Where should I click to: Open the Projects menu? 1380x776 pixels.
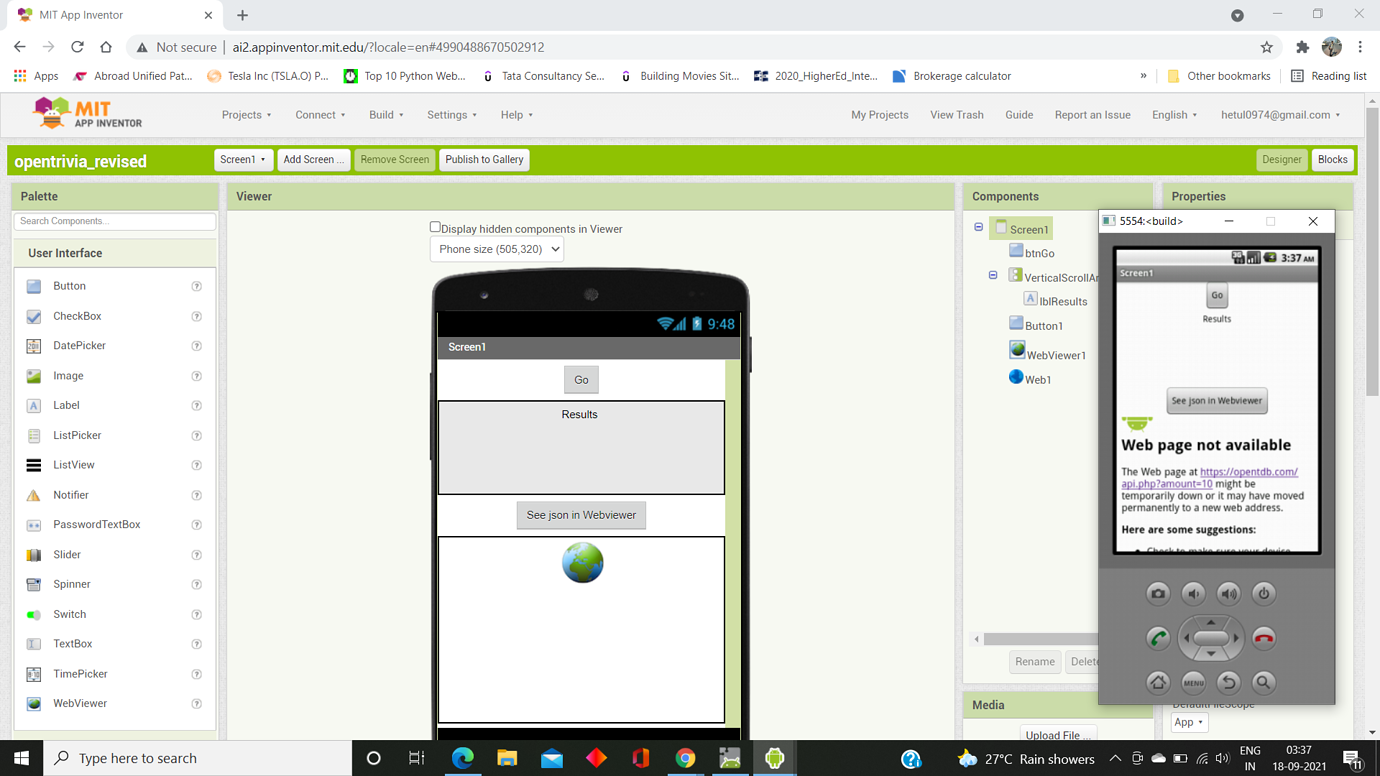[x=246, y=114]
